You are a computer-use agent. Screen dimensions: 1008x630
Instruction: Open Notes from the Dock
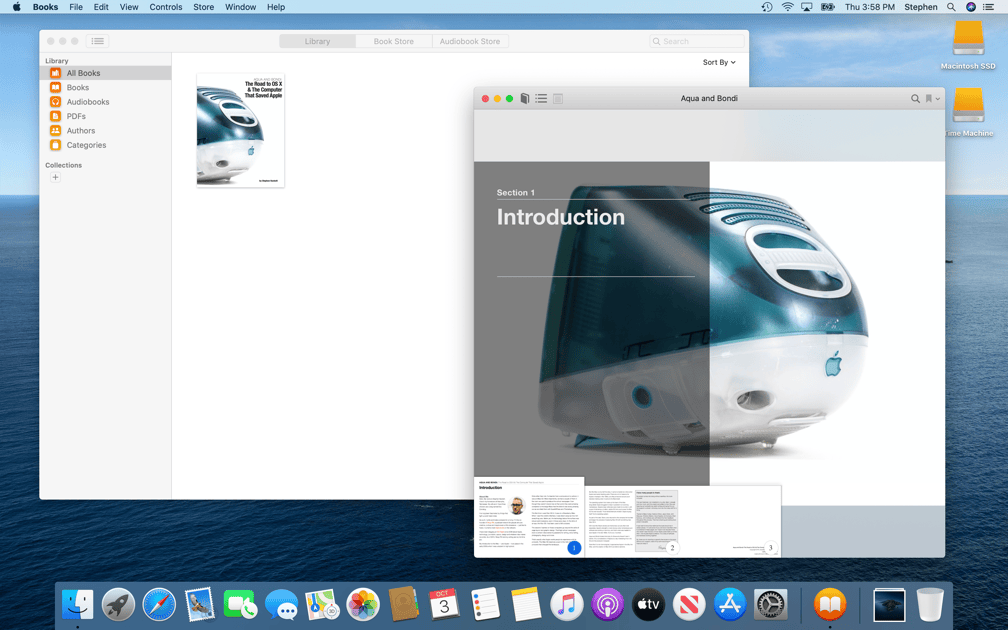[x=526, y=605]
